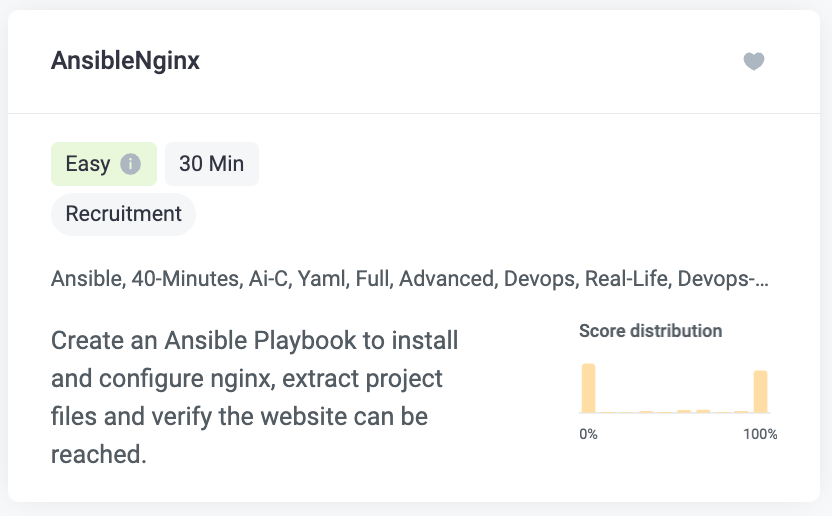Click the Ansible Playbook description paragraph
The height and width of the screenshot is (516, 832).
pyautogui.click(x=255, y=397)
